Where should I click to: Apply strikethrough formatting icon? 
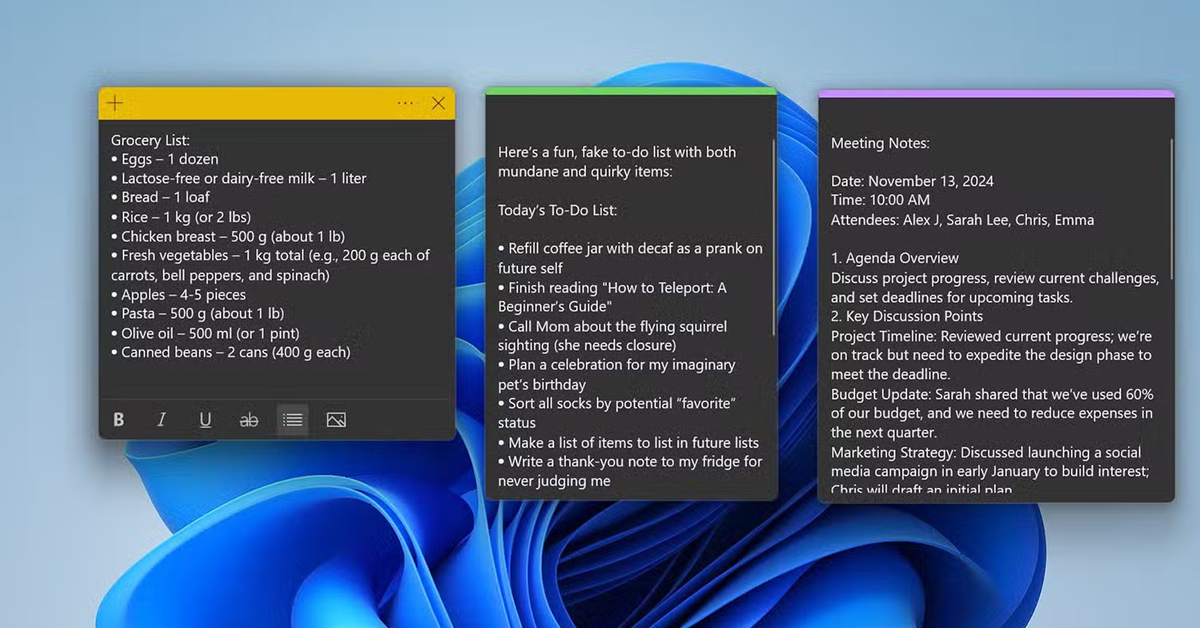[248, 420]
